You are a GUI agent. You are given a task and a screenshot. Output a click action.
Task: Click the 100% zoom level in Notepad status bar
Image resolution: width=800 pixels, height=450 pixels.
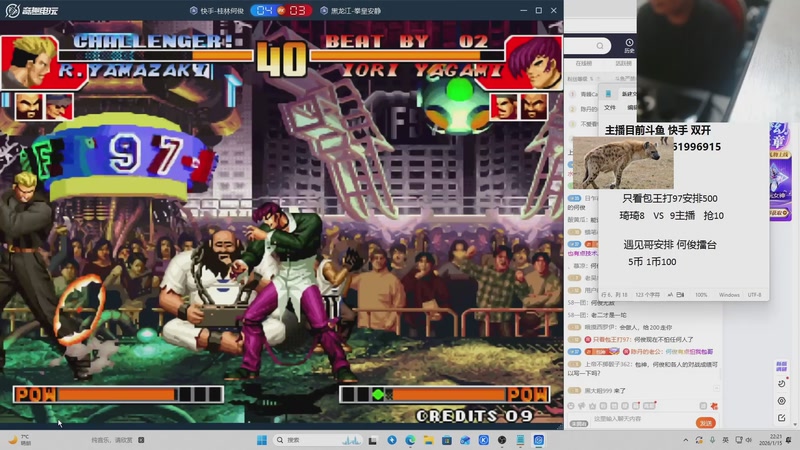pos(701,295)
